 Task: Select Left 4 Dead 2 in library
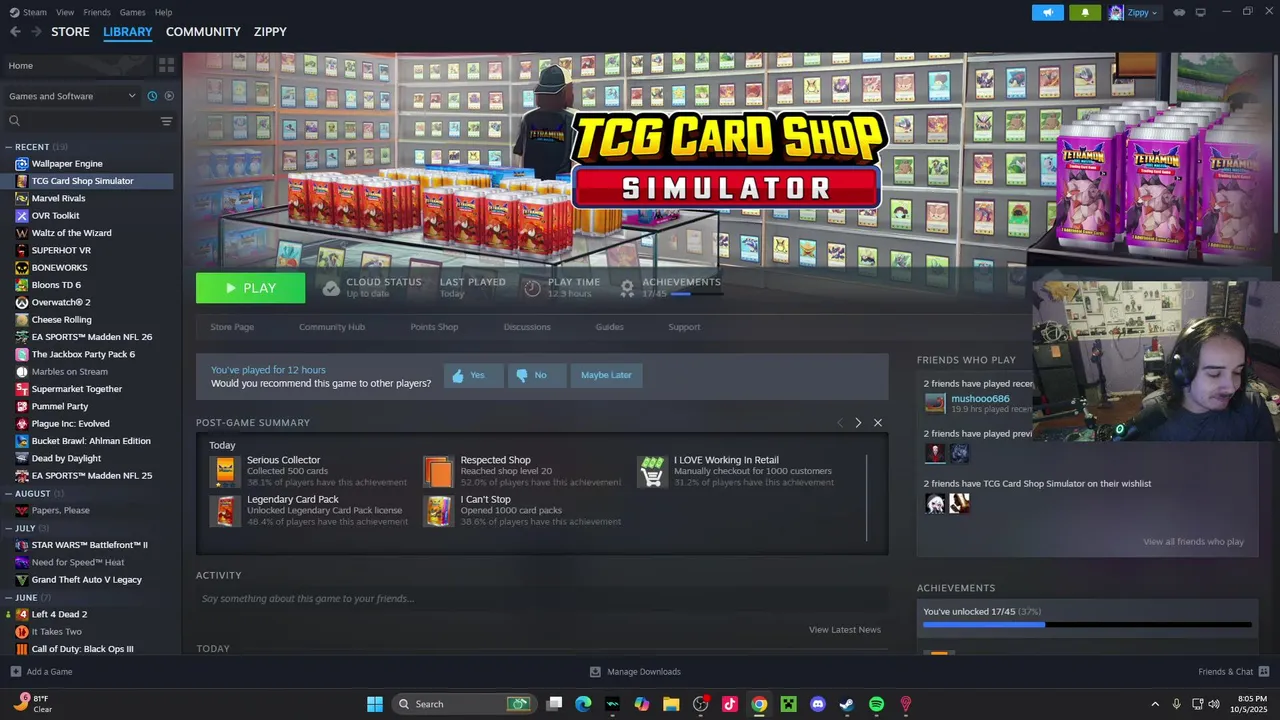(x=59, y=614)
